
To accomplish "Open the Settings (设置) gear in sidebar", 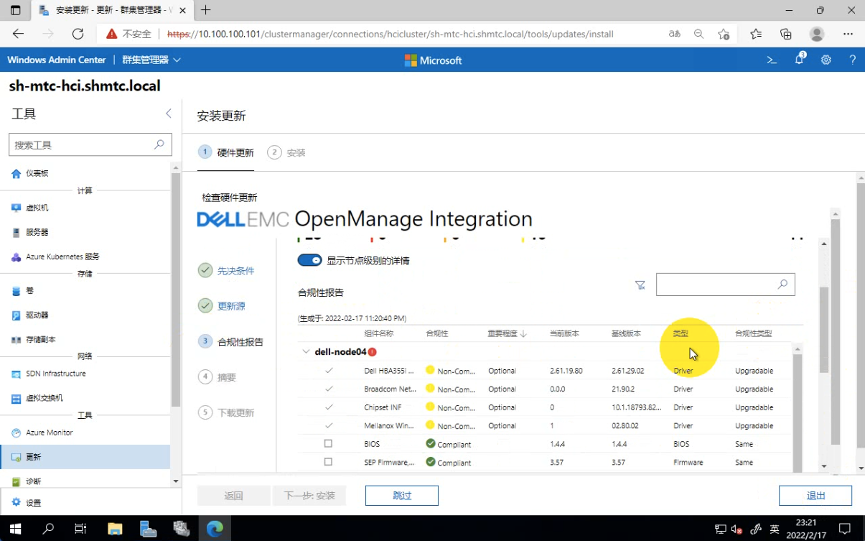I will point(16,502).
